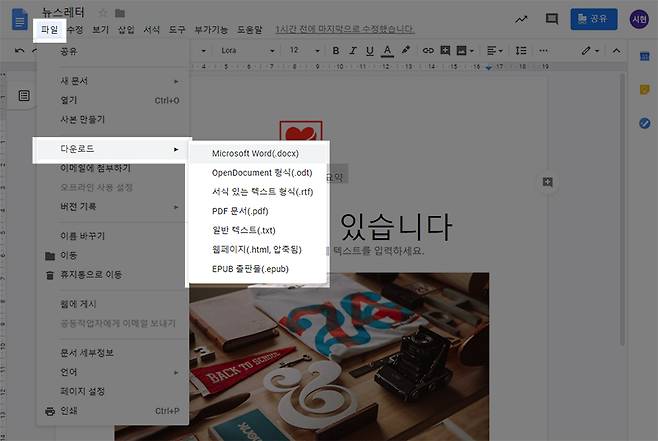Open the insert image dropdown
Screen dimensions: 658x441
click(465, 51)
